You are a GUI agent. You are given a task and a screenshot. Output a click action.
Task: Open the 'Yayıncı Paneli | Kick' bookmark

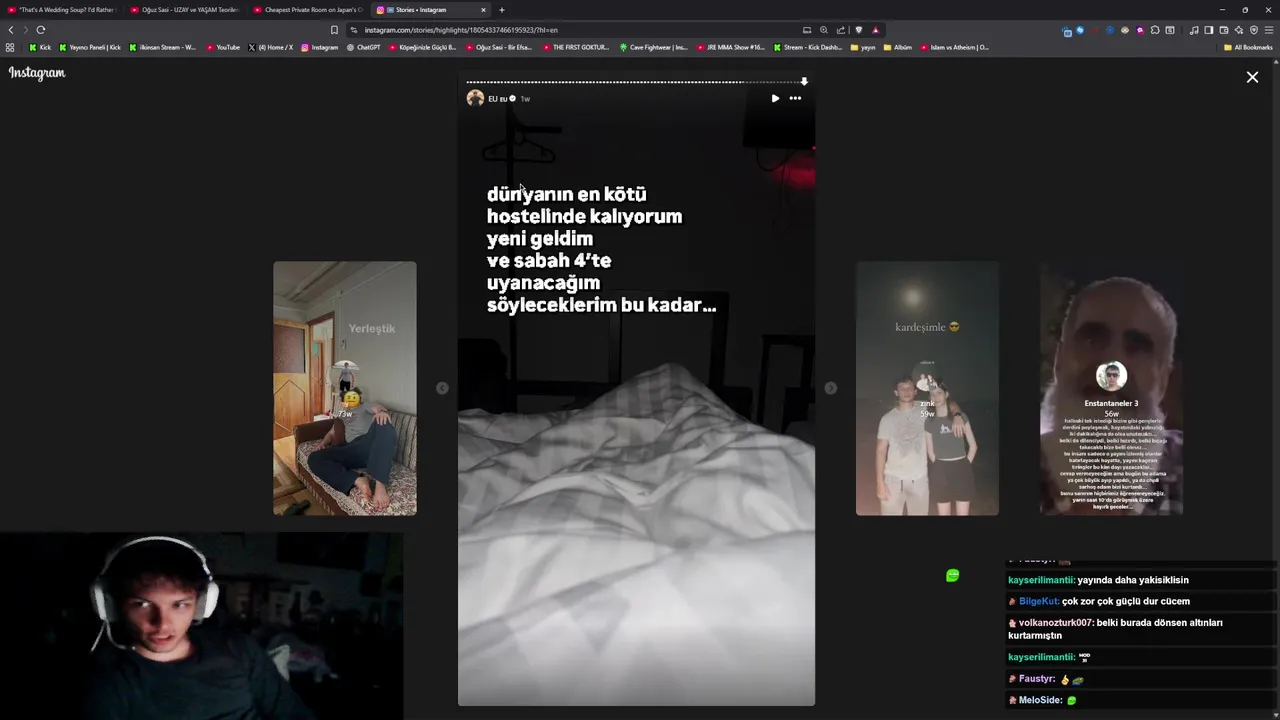[x=90, y=47]
